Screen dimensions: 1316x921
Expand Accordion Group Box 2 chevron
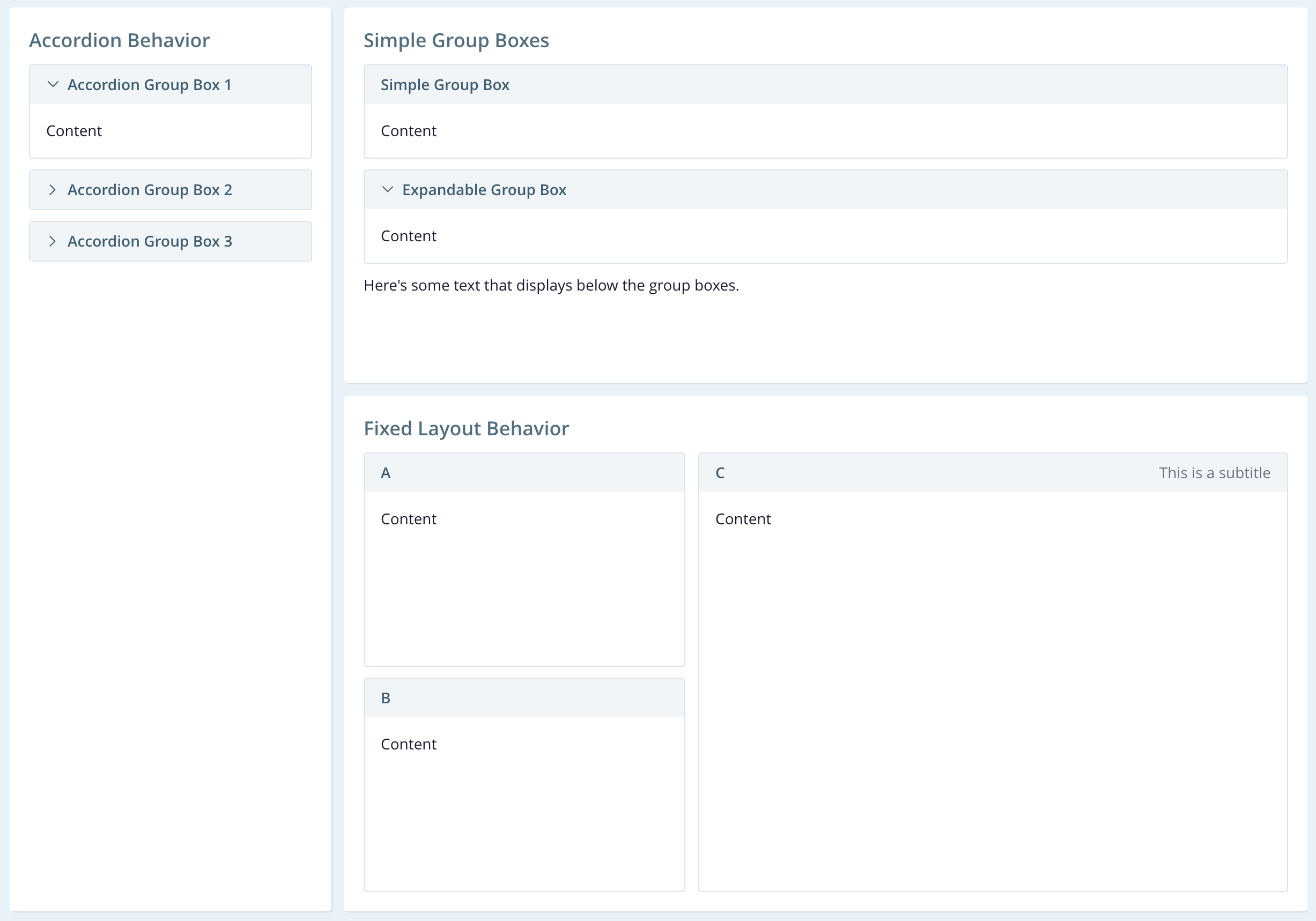click(x=53, y=190)
